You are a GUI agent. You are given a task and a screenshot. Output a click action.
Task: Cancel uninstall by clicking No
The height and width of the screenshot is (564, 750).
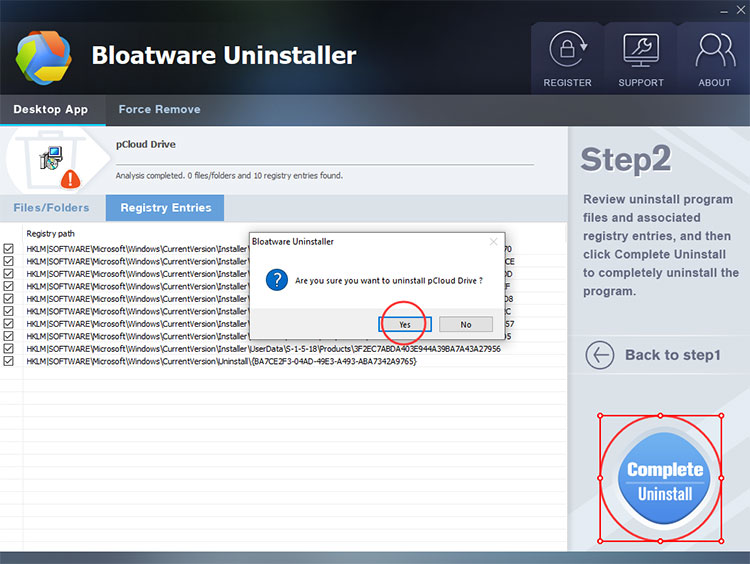466,324
